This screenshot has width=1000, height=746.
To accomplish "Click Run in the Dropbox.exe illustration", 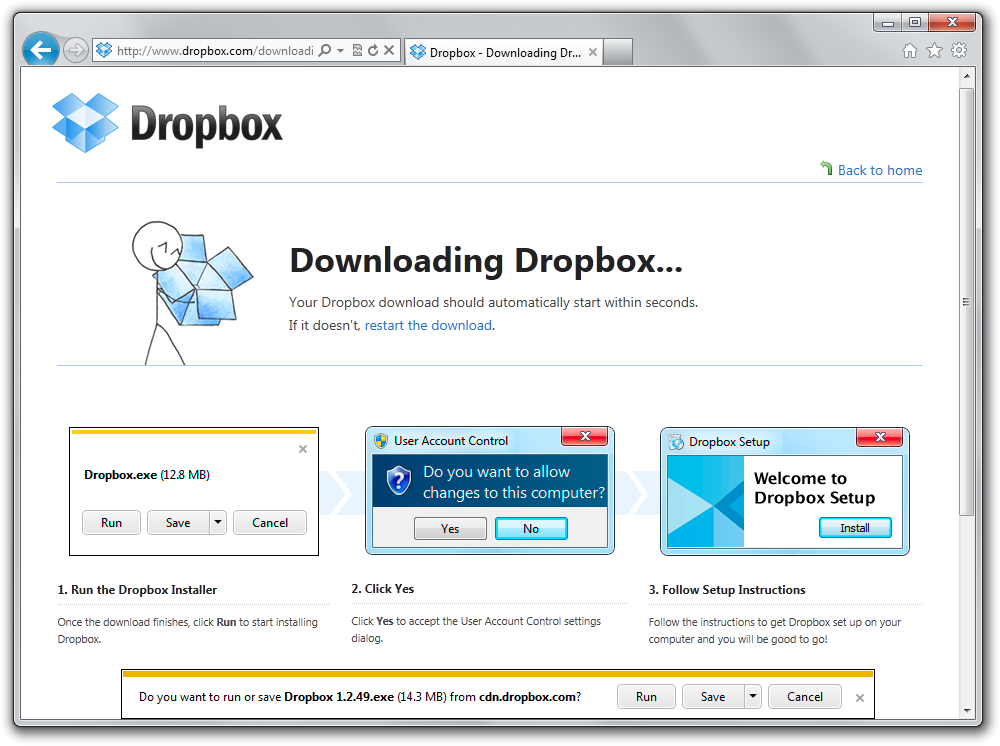I will coord(111,522).
